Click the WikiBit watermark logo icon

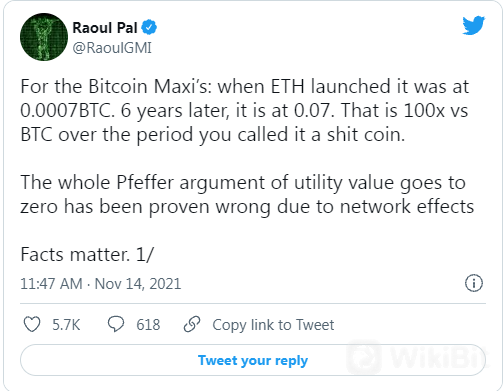364,357
